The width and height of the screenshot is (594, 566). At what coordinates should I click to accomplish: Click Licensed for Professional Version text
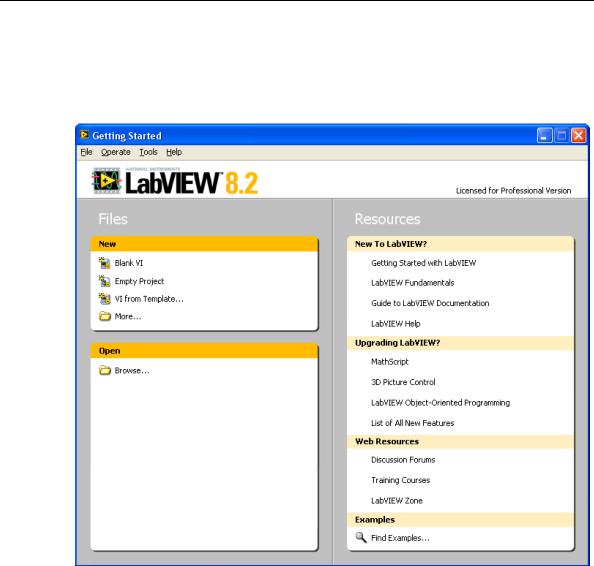coord(513,191)
